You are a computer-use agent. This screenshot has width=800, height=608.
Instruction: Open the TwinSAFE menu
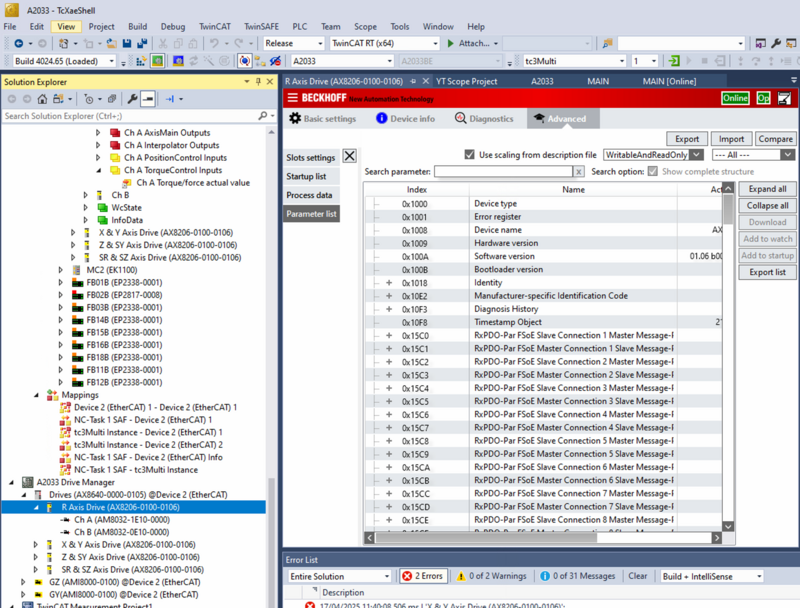pyautogui.click(x=262, y=26)
